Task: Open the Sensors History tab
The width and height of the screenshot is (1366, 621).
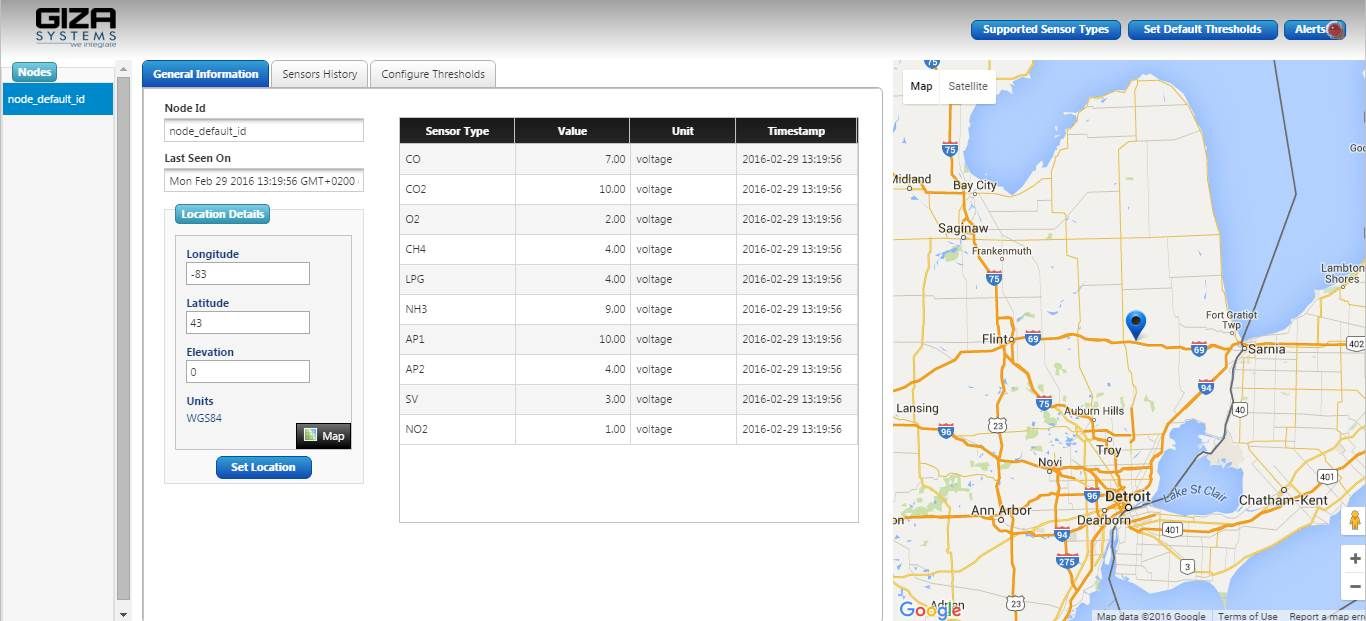Action: tap(319, 74)
